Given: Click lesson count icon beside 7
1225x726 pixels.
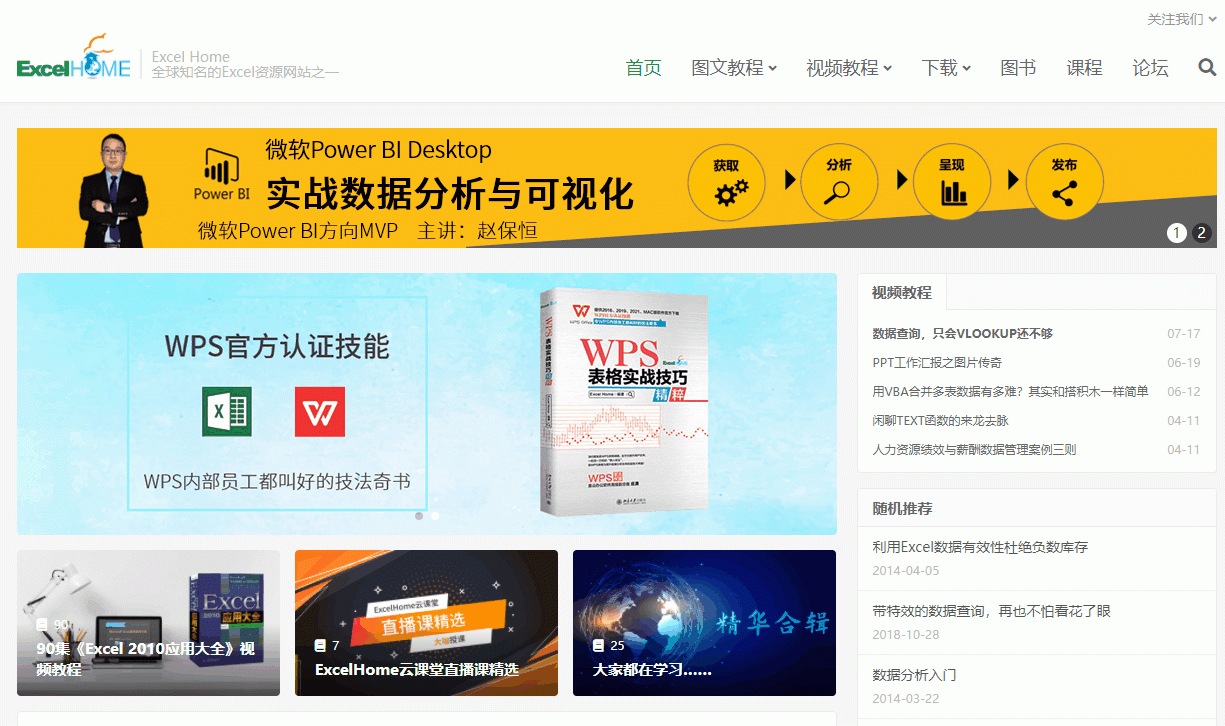Looking at the screenshot, I should (320, 645).
